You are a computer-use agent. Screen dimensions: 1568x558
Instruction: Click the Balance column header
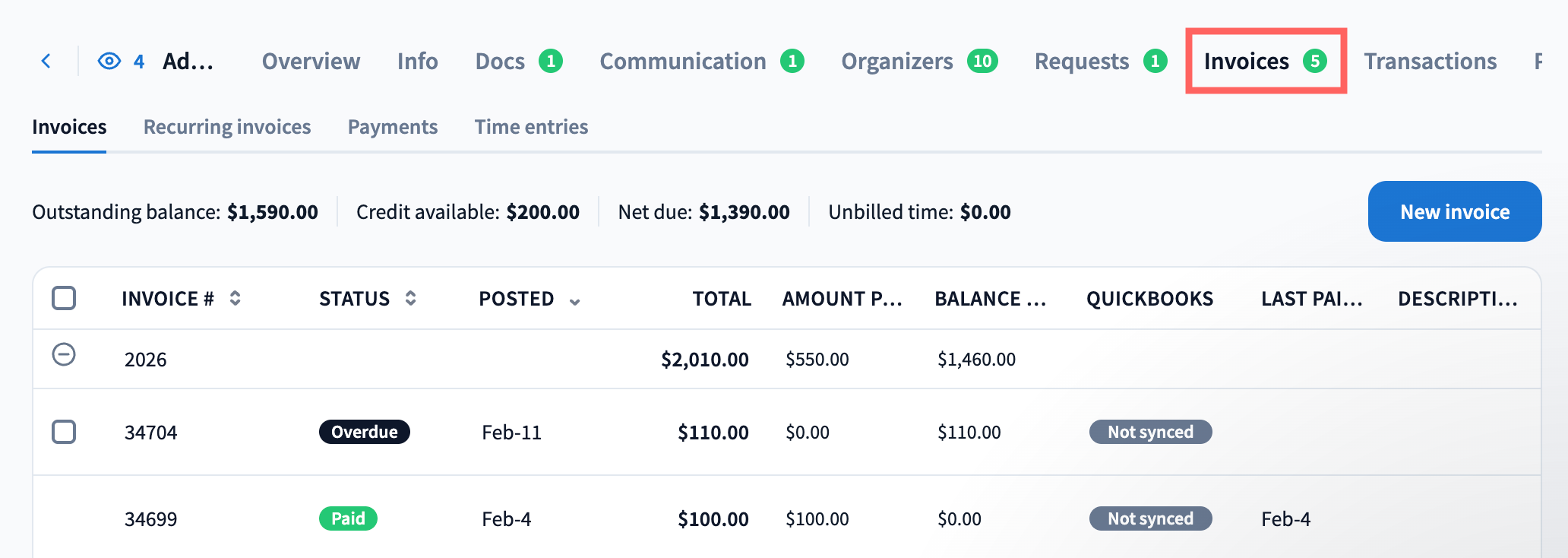click(990, 299)
